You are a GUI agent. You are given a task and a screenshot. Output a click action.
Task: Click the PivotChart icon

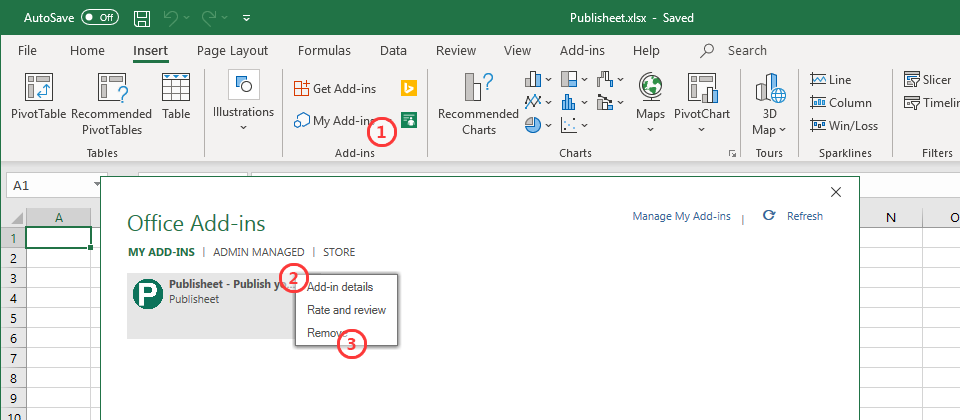point(702,88)
